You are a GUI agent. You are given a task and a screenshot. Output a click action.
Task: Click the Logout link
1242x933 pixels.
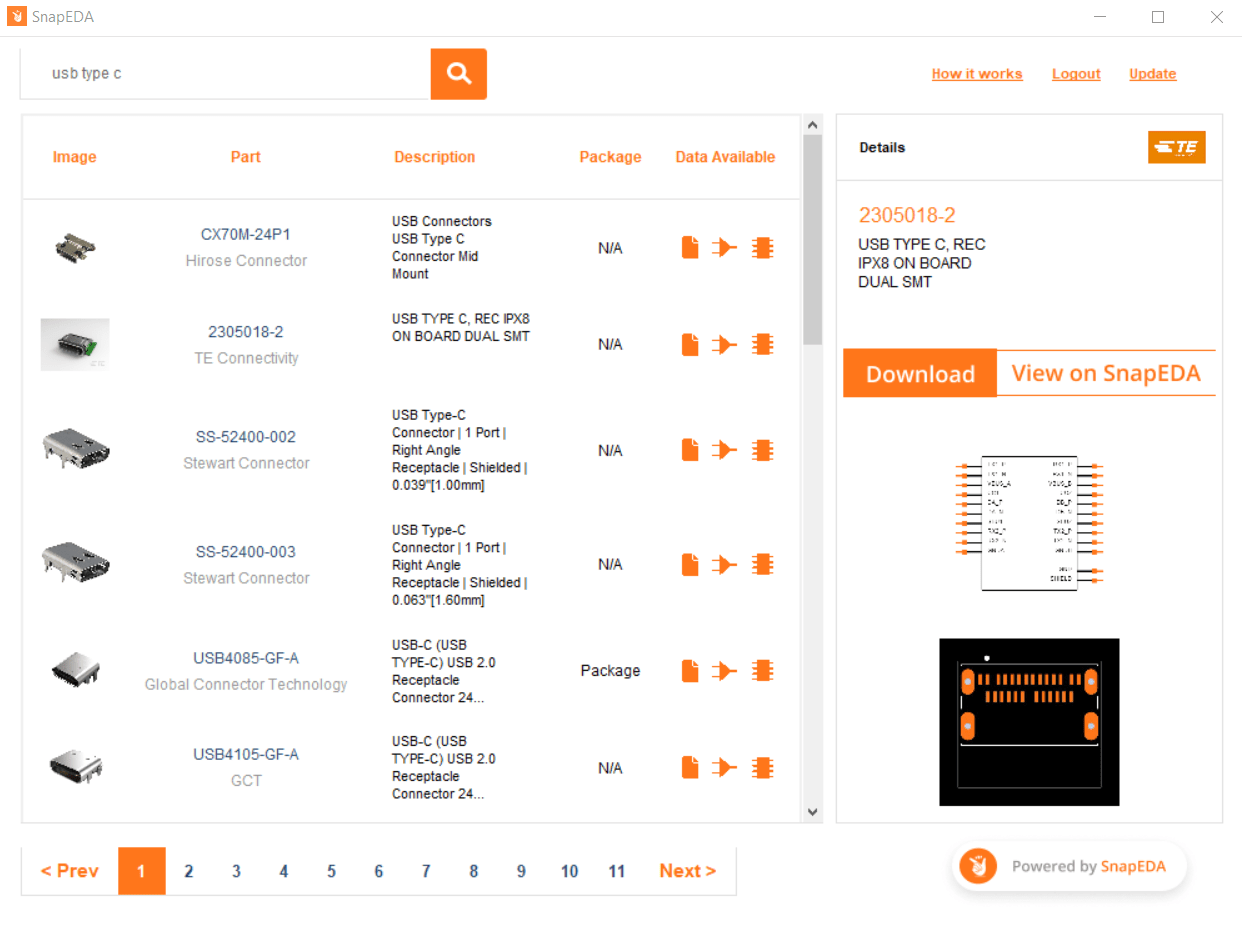pyautogui.click(x=1076, y=73)
